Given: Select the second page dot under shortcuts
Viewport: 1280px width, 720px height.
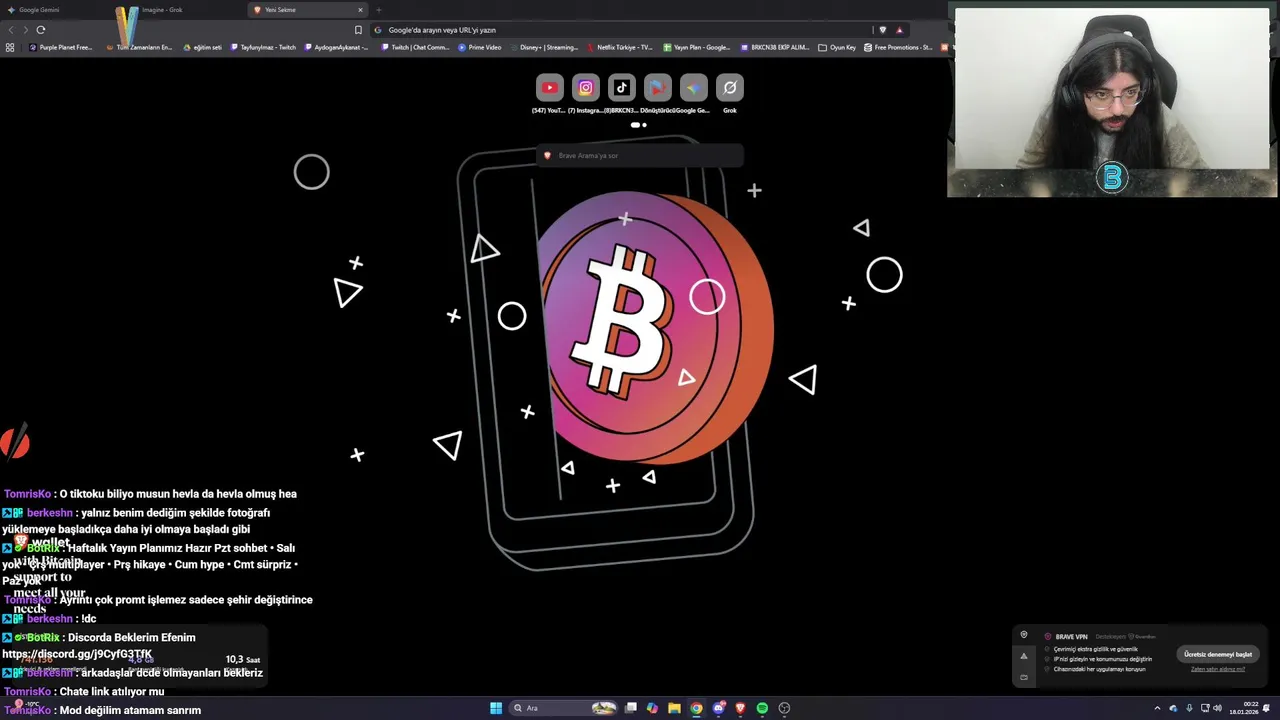Looking at the screenshot, I should click(x=644, y=125).
